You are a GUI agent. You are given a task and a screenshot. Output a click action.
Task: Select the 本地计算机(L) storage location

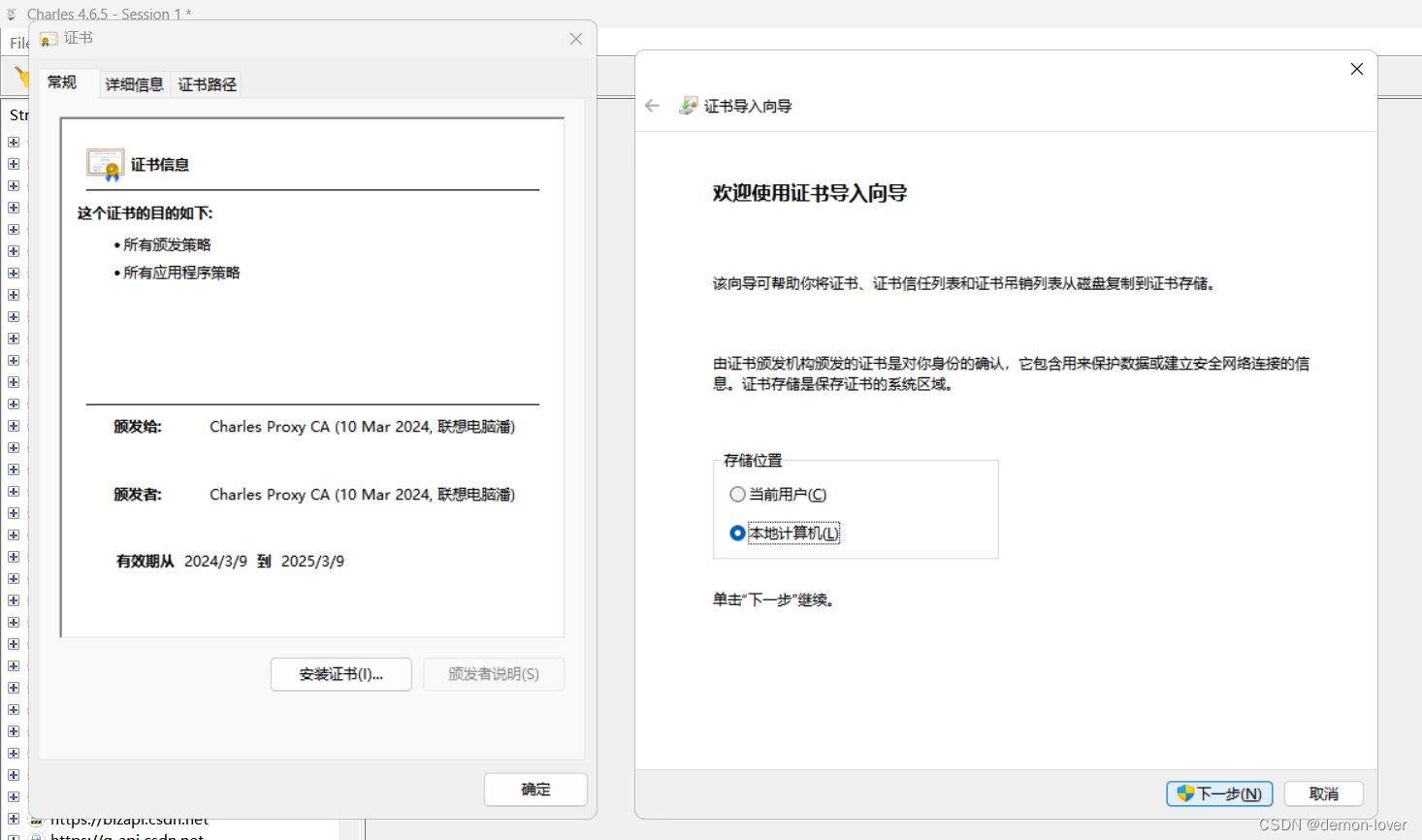tap(785, 533)
